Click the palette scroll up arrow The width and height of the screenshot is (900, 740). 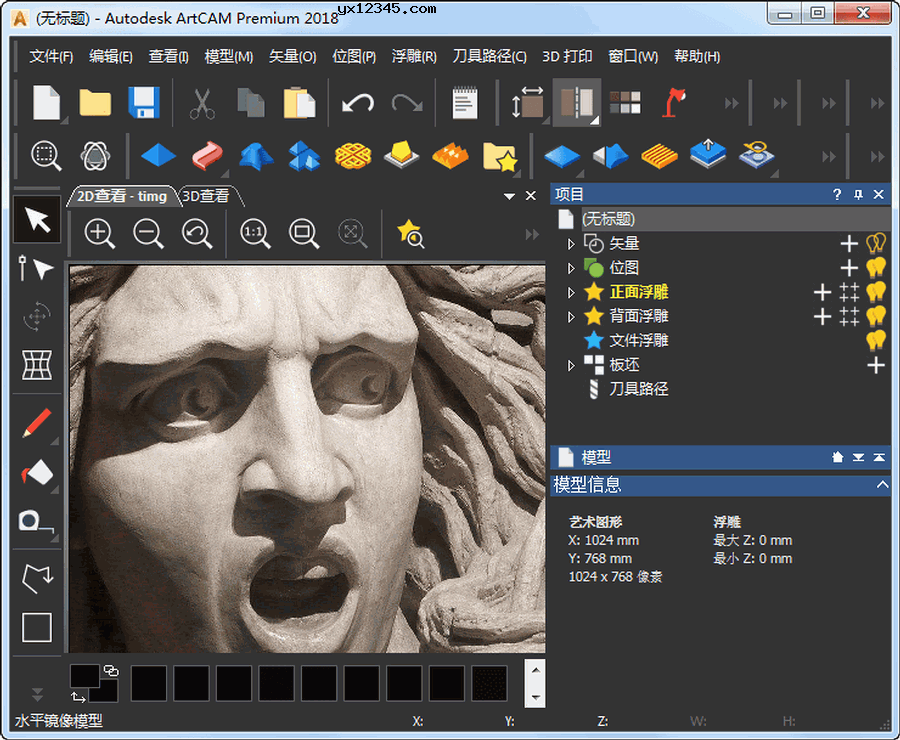(535, 670)
